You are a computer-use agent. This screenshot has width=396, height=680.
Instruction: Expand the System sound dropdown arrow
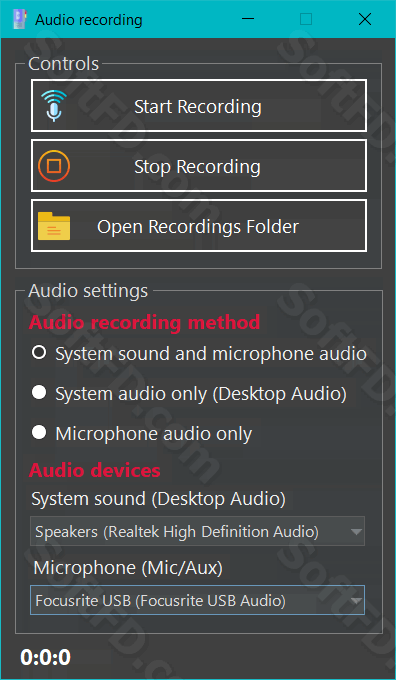[356, 532]
